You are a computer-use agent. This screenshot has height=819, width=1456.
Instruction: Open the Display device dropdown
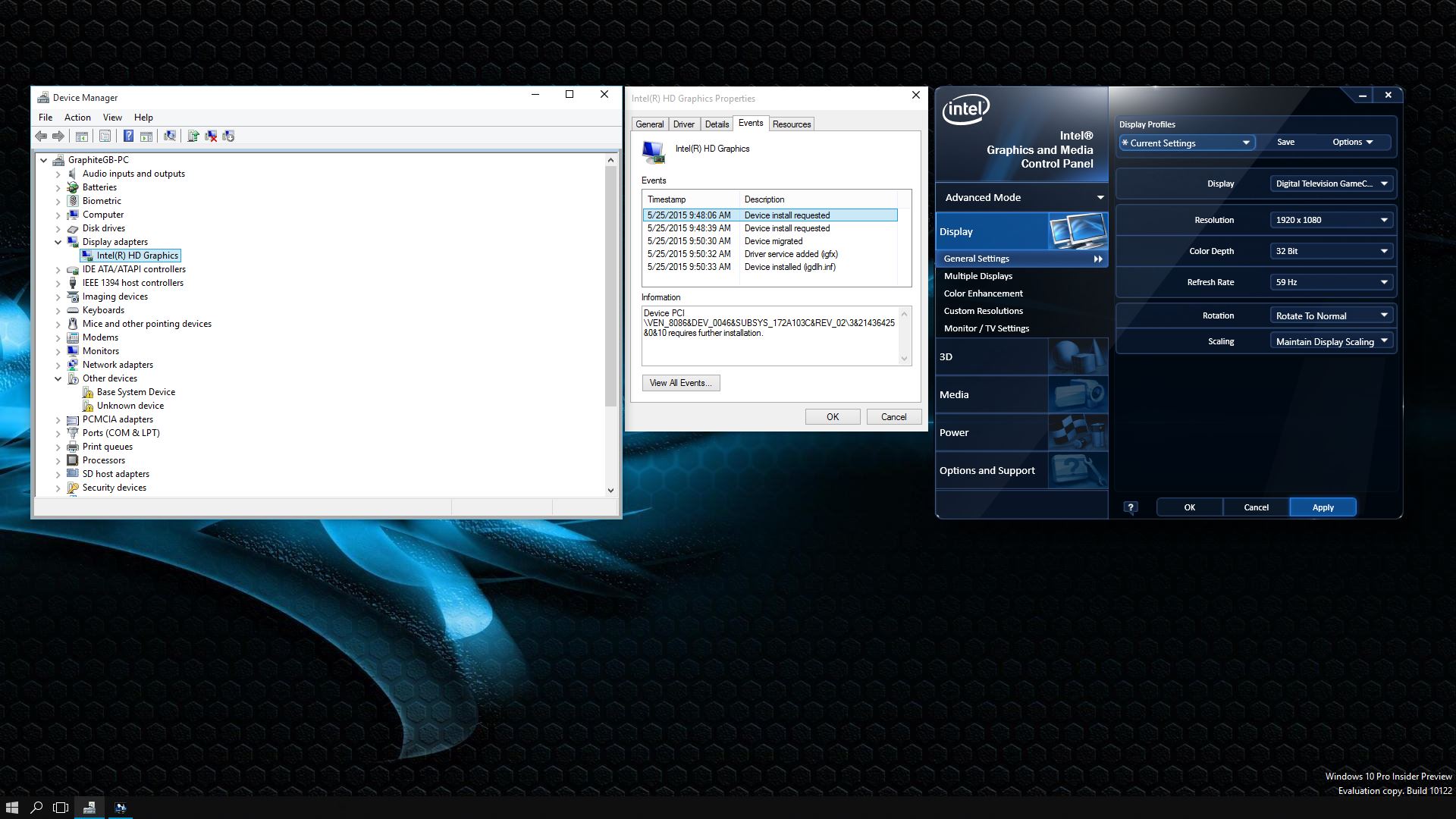[1332, 184]
